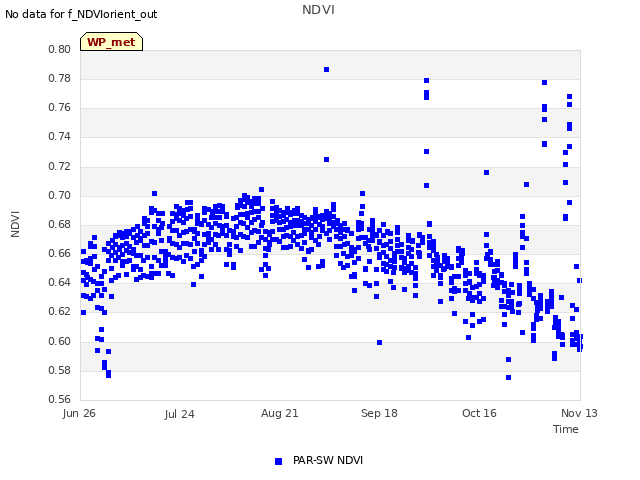The height and width of the screenshot is (480, 640).
Task: Click the 'No data for f_NDVIorient_out' message
Action: click(x=81, y=14)
